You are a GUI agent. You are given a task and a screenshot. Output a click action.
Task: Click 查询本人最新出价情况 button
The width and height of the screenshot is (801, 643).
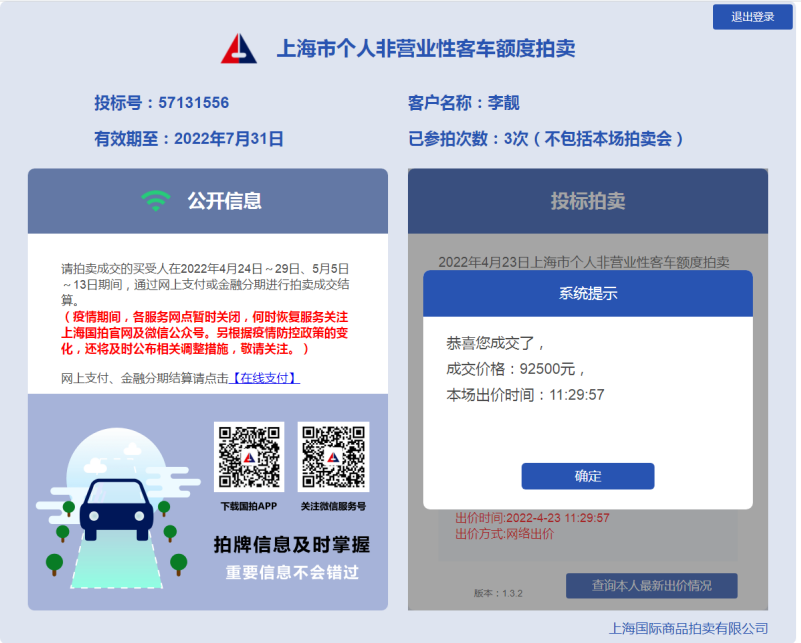click(651, 585)
